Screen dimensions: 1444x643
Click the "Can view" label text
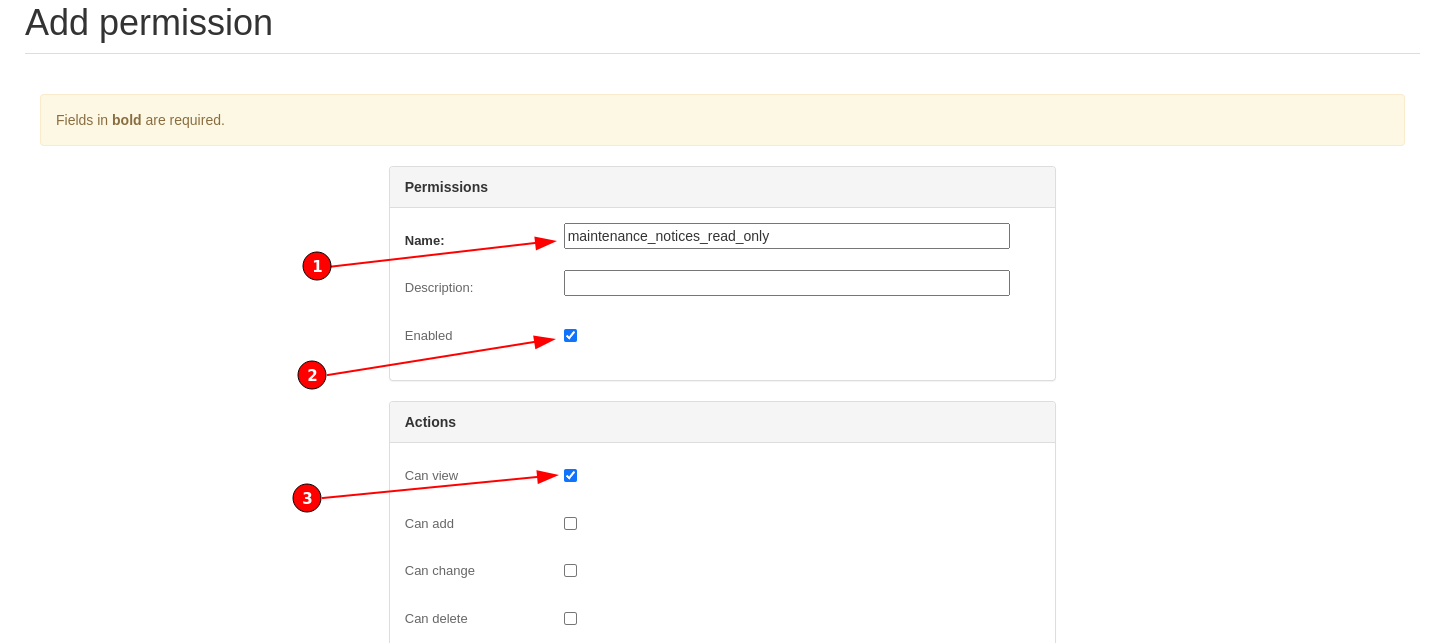pos(431,475)
